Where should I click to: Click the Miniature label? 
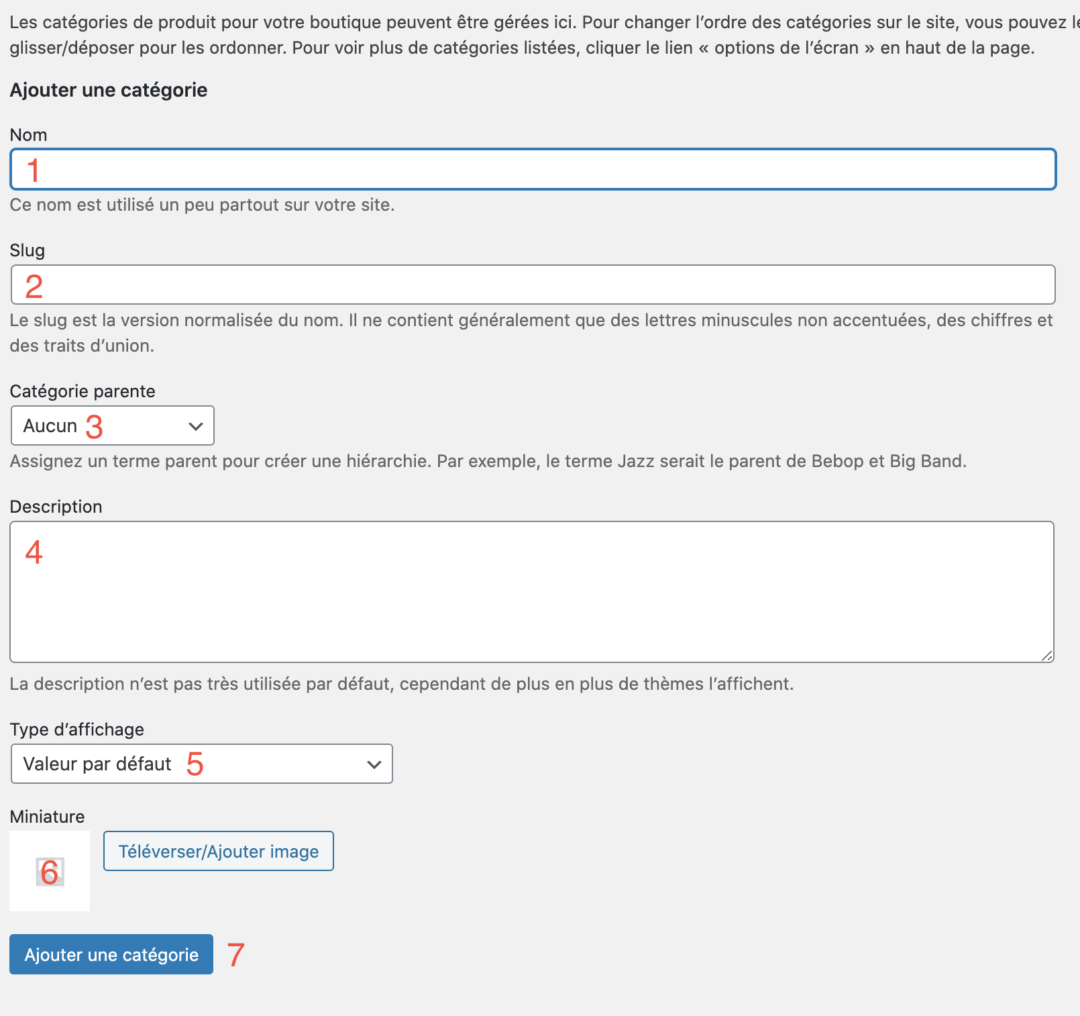48,817
